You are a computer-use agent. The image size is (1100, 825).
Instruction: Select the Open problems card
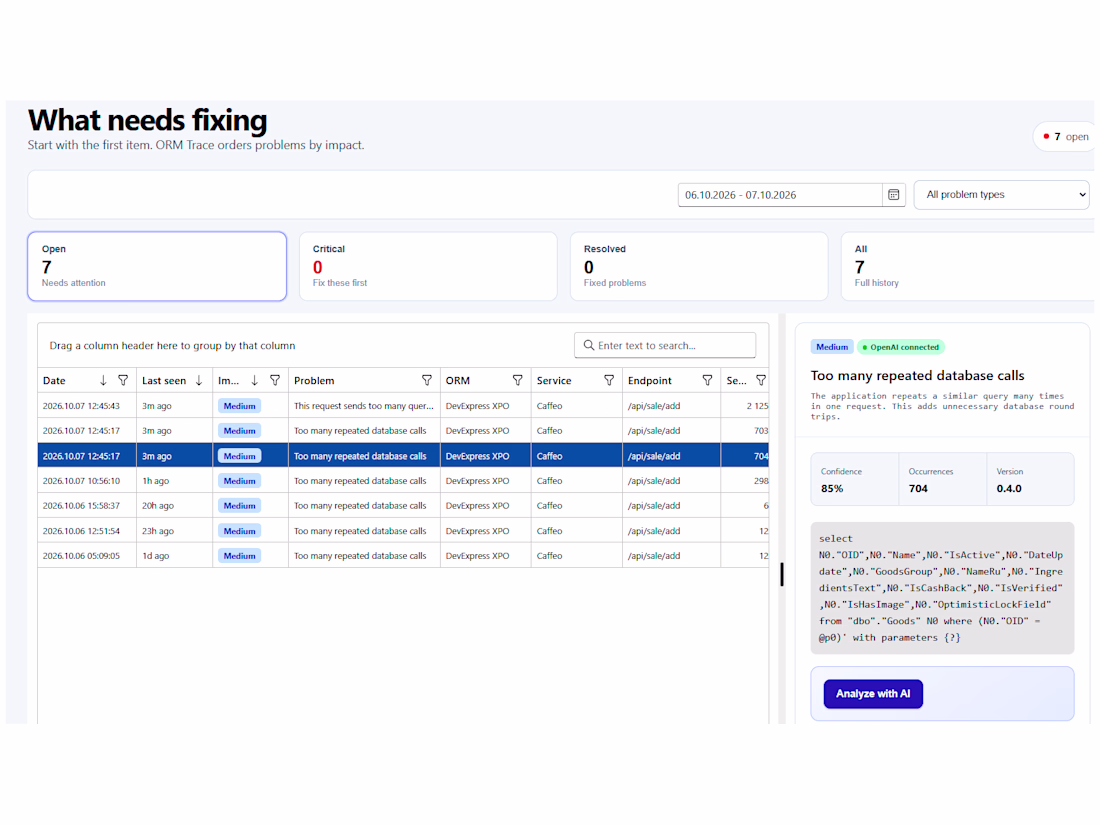tap(157, 267)
